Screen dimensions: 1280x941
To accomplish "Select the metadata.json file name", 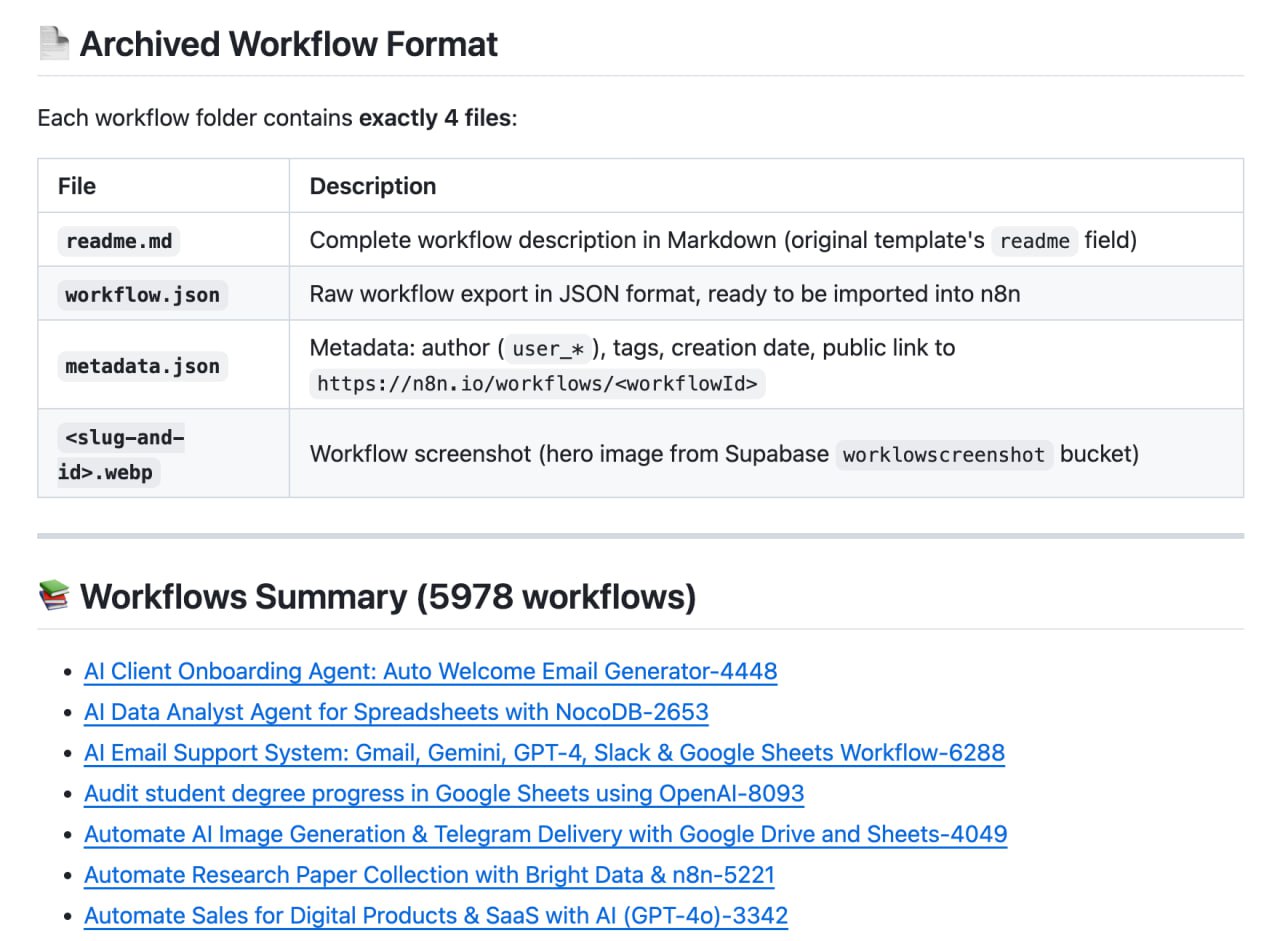I will [142, 366].
